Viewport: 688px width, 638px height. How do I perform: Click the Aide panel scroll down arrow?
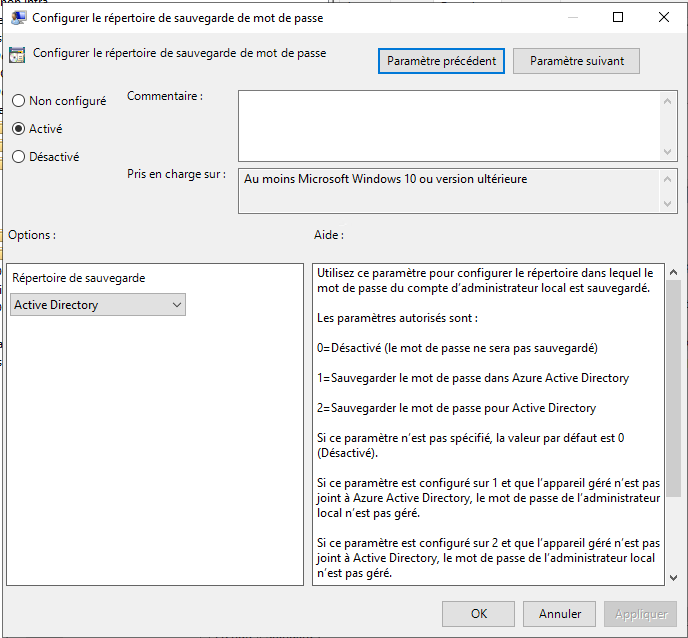click(674, 578)
